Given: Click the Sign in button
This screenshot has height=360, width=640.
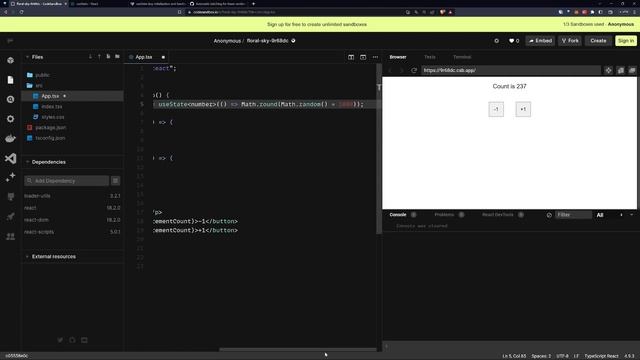Looking at the screenshot, I should click(626, 41).
